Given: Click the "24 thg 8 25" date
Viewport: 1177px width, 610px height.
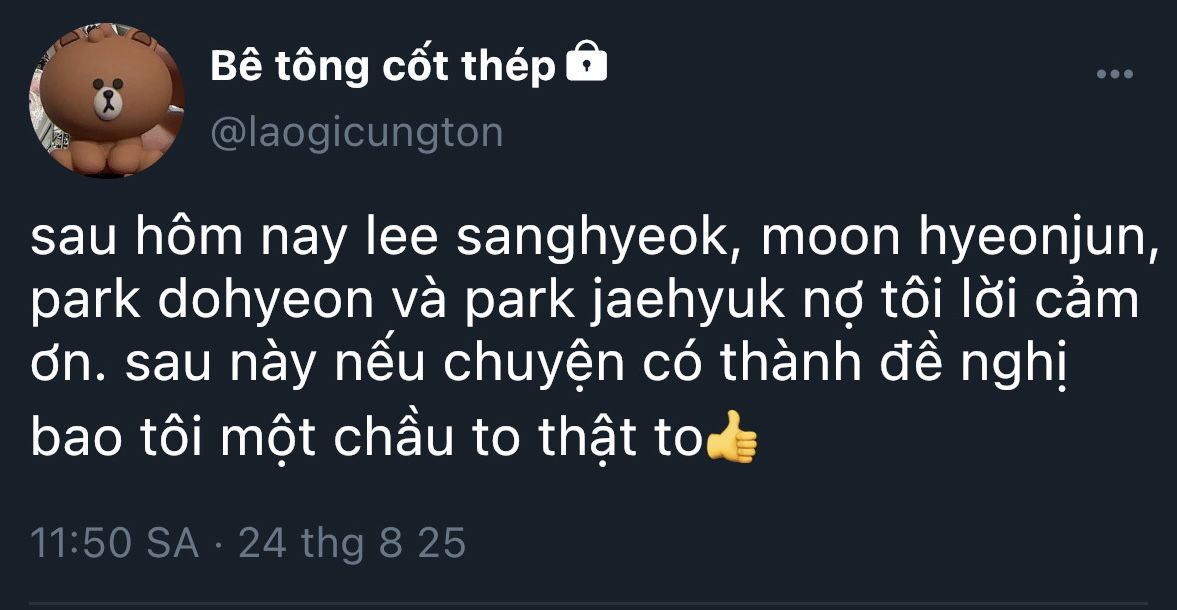Looking at the screenshot, I should click(x=352, y=544).
